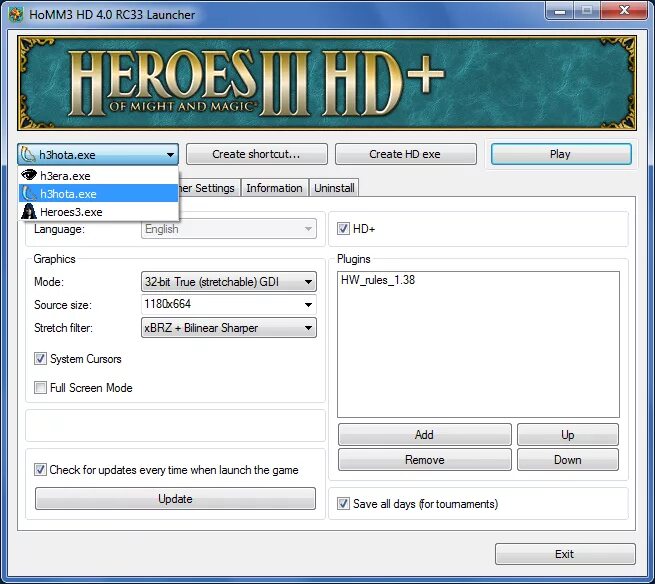Screen dimensions: 655x584
Task: Switch to the Information tab
Action: pos(274,188)
